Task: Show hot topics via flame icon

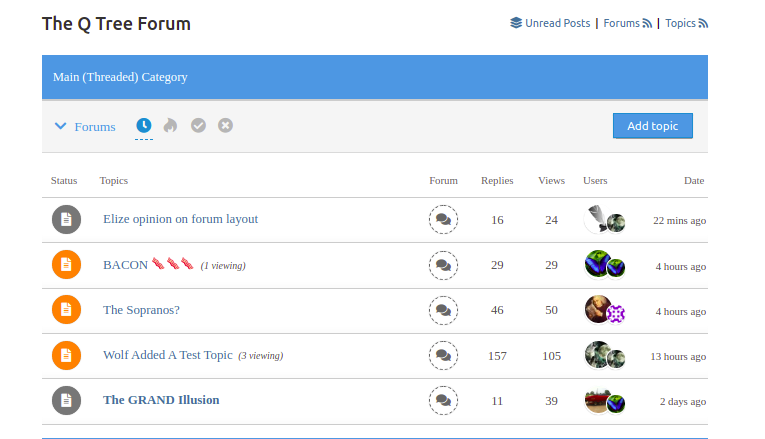Action: 170,125
